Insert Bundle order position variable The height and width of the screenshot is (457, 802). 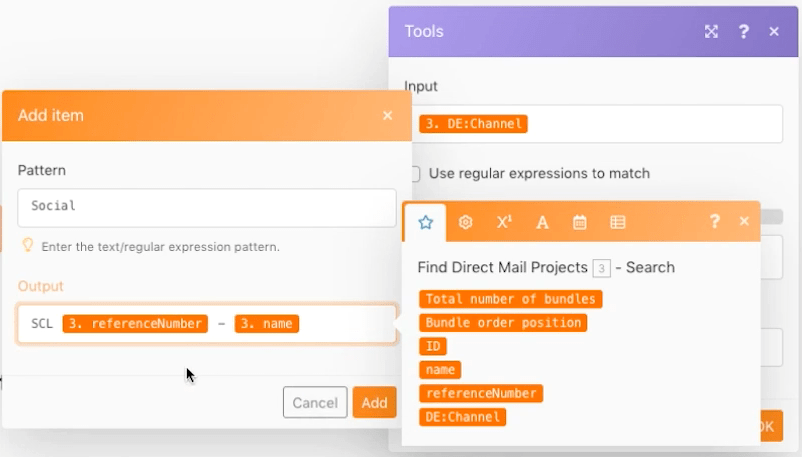[503, 322]
